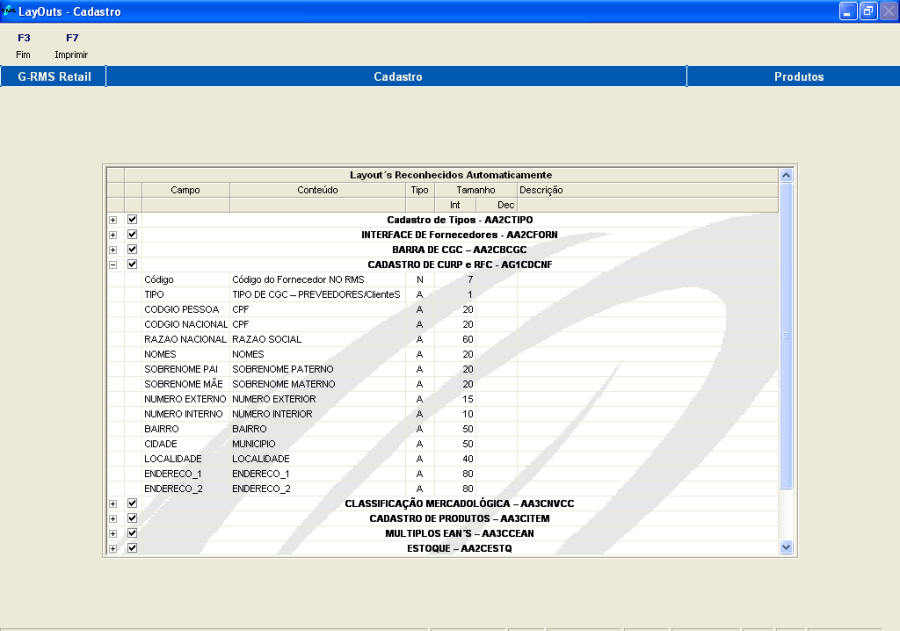The image size is (900, 631).
Task: Expand the CADASTRO DE PRODUTOS AA3CITEM row
Action: (x=113, y=518)
